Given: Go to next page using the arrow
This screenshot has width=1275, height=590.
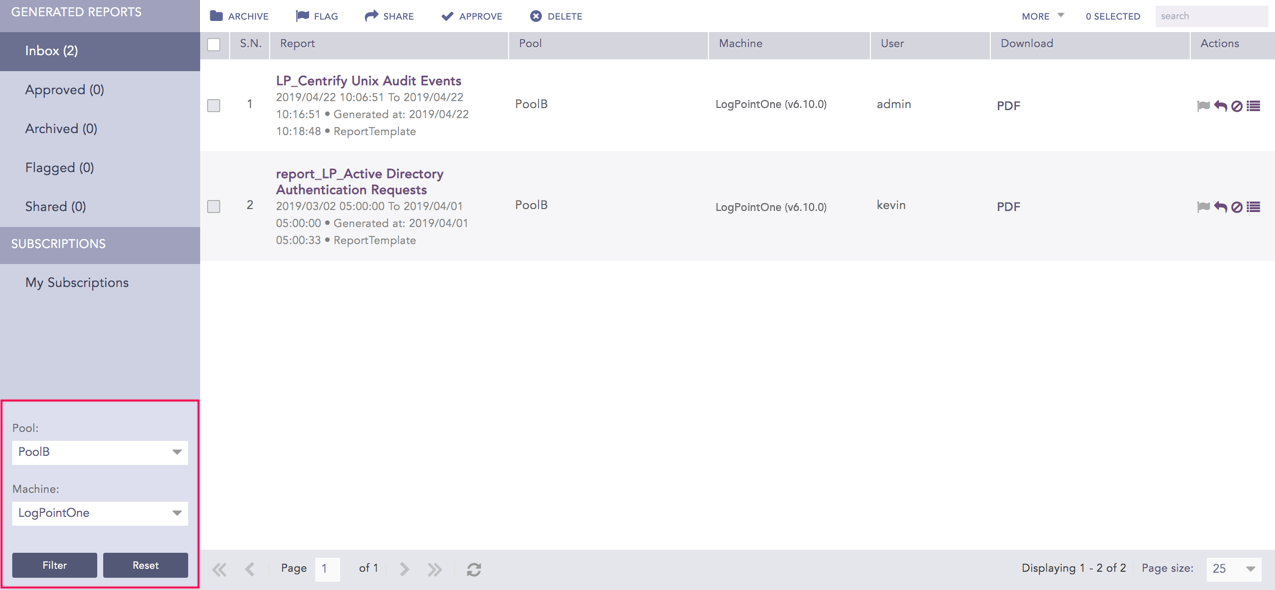Looking at the screenshot, I should point(404,569).
